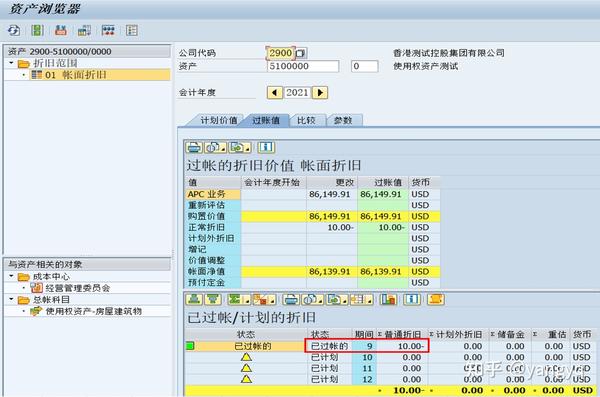Screen dimensions: 600x397
Task: Click the company code field 2900
Action: pyautogui.click(x=280, y=53)
